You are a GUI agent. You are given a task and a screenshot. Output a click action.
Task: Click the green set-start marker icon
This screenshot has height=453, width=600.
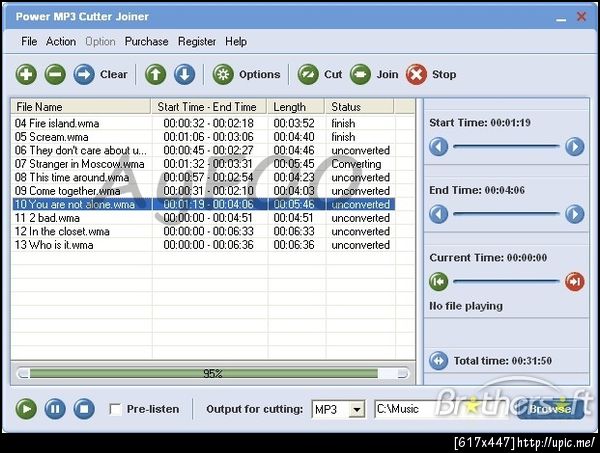439,282
